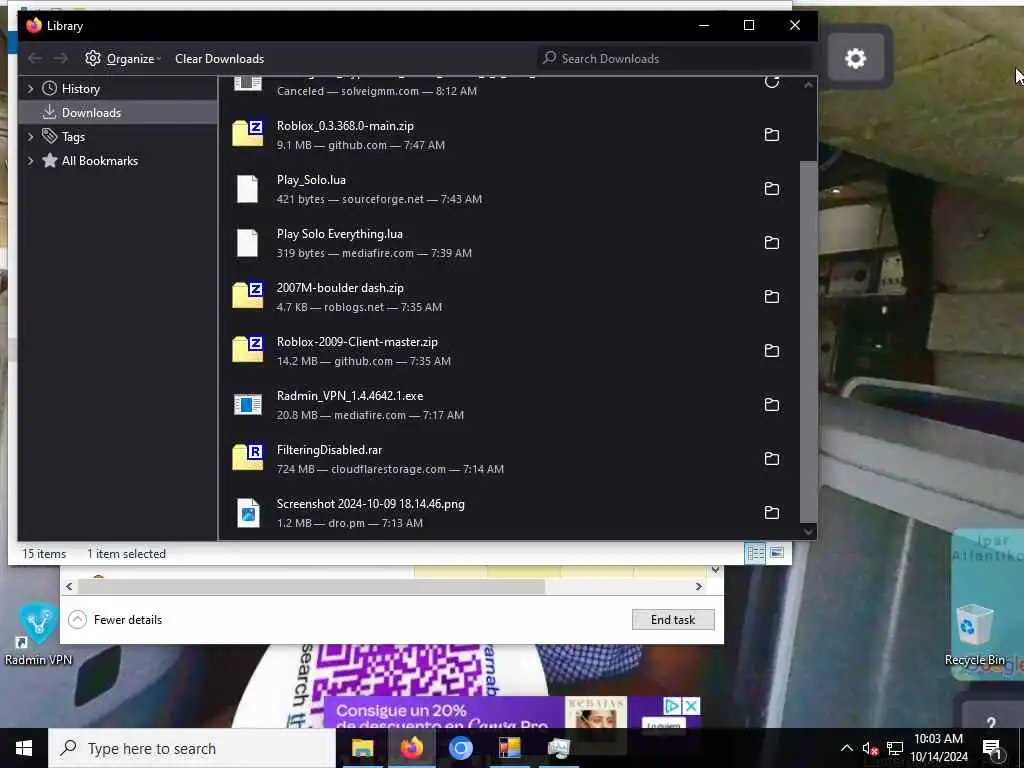The width and height of the screenshot is (1024, 768).
Task: Retry the canceled solveigmm.com download
Action: (771, 82)
